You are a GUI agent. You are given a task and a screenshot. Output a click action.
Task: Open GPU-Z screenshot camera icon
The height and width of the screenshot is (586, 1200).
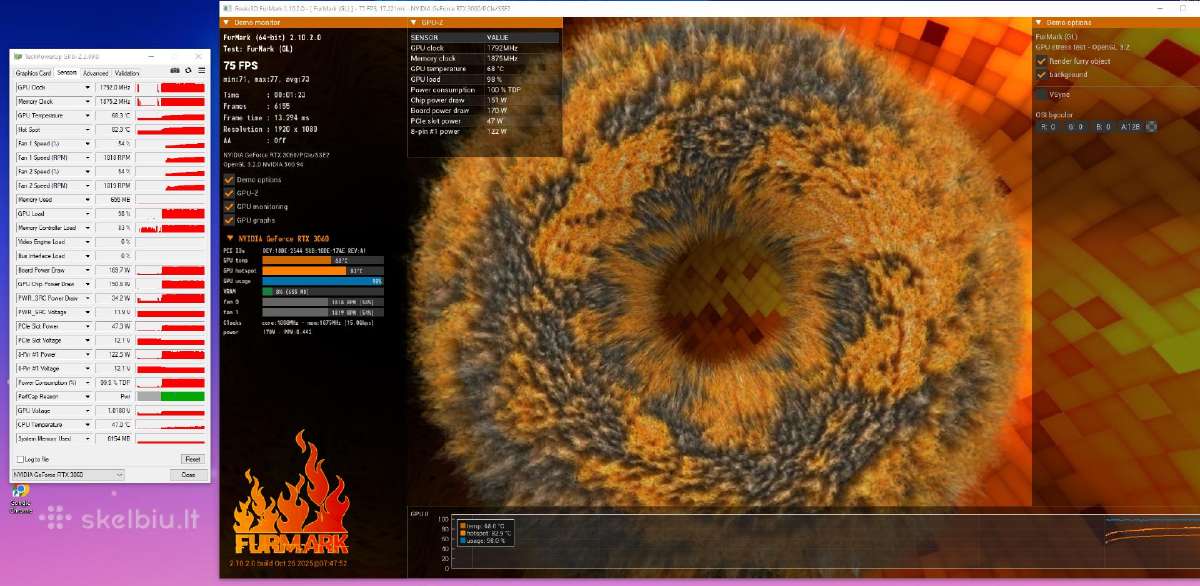(175, 71)
